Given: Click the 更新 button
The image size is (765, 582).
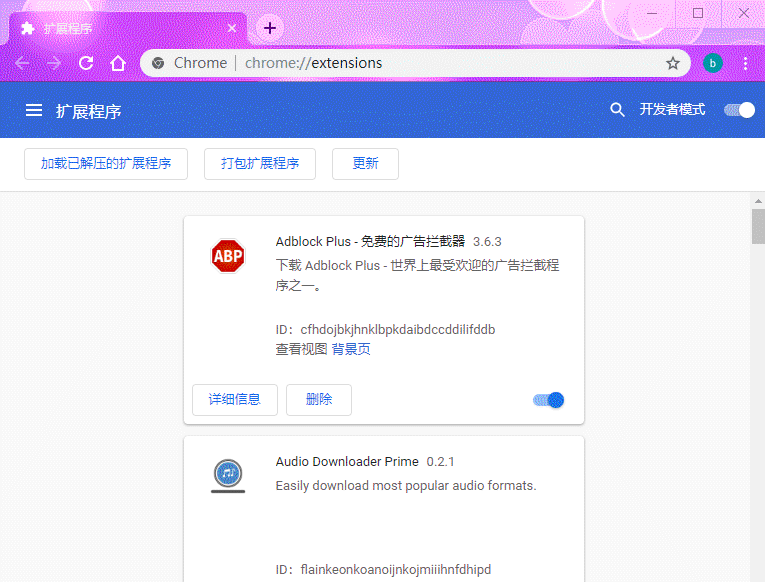Looking at the screenshot, I should click(365, 163).
